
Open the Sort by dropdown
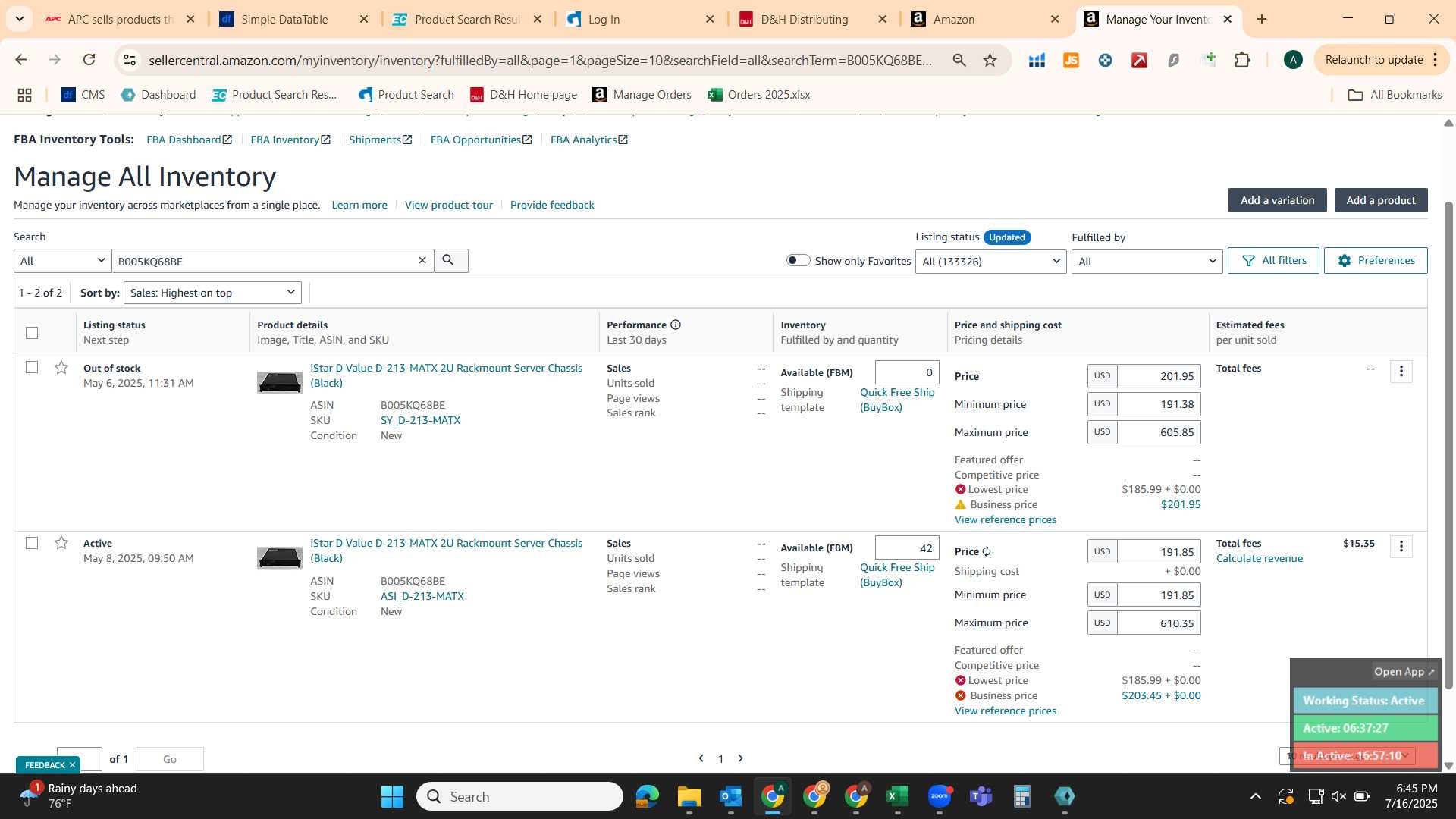click(212, 293)
